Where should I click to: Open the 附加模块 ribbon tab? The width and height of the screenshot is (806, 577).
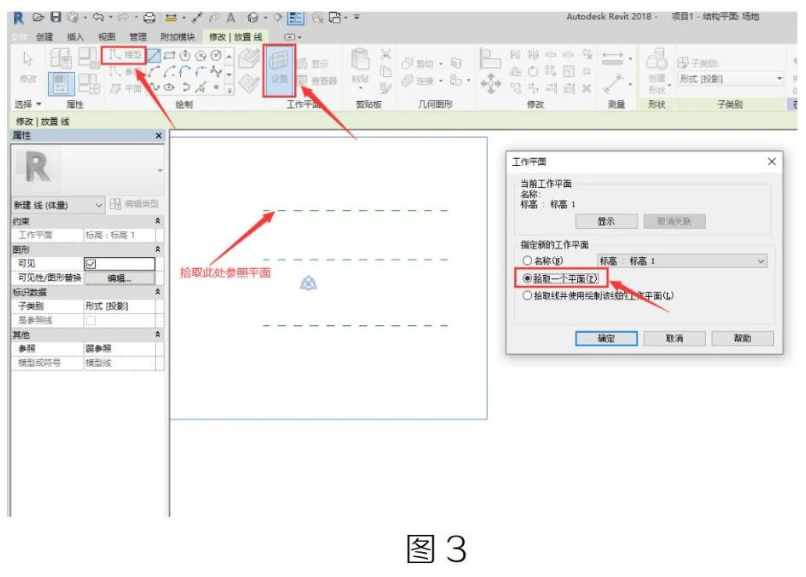tap(178, 37)
